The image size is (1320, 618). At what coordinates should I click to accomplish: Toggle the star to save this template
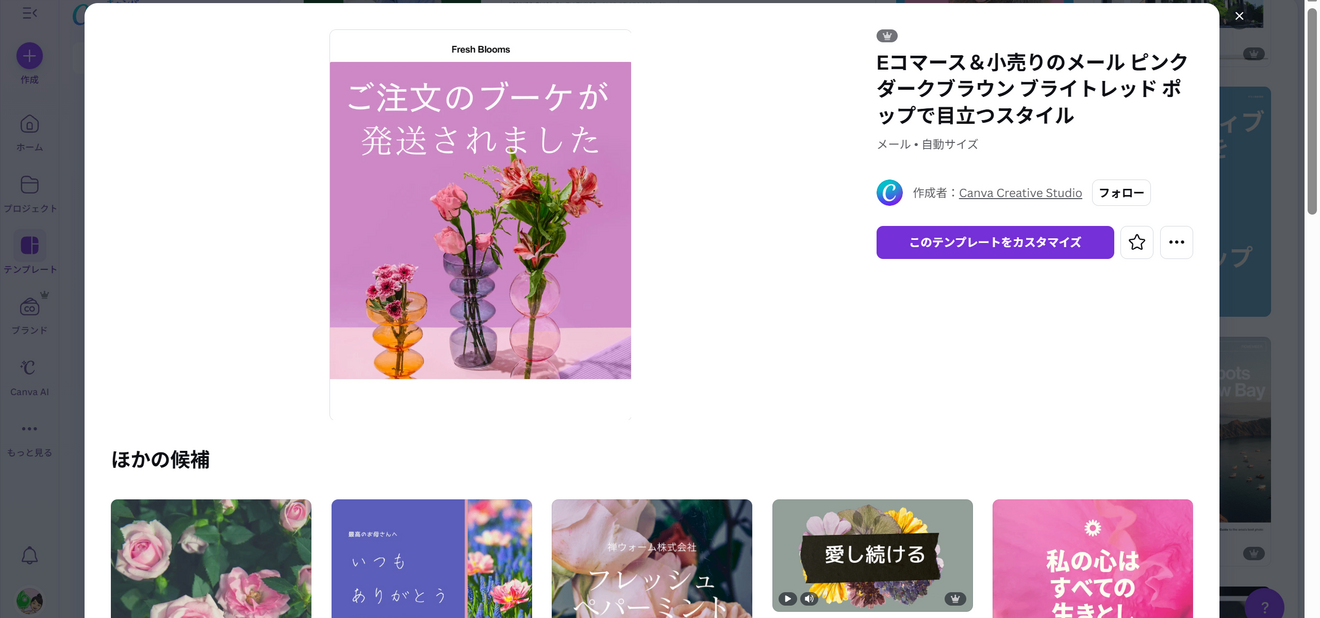coord(1136,242)
